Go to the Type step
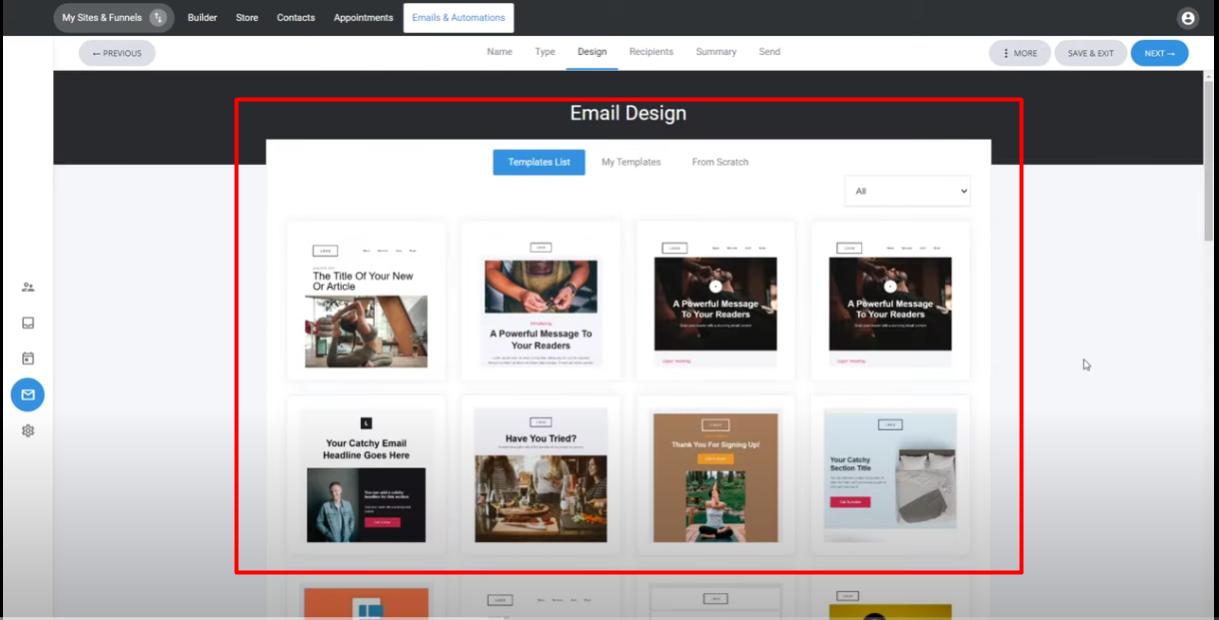 tap(545, 52)
